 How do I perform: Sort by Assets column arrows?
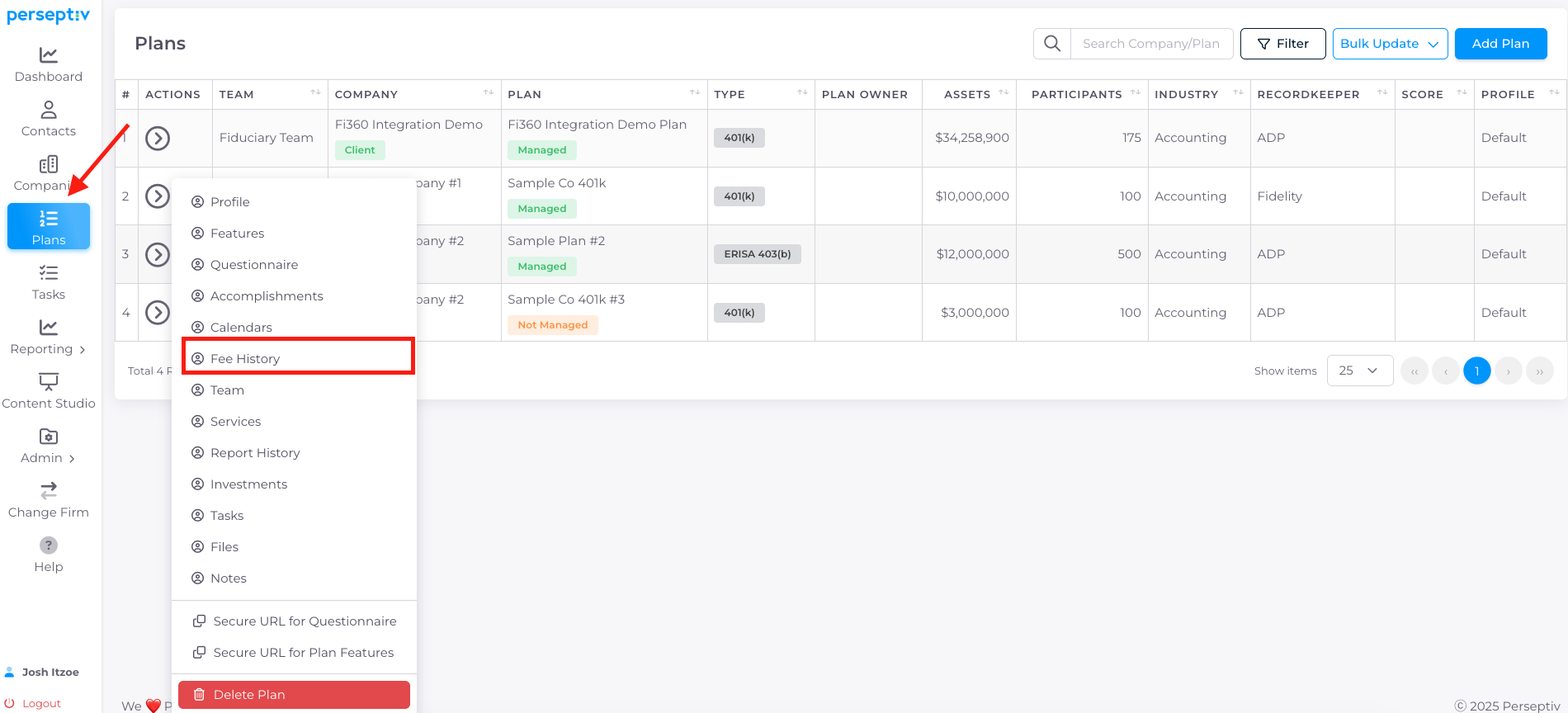(x=1004, y=93)
